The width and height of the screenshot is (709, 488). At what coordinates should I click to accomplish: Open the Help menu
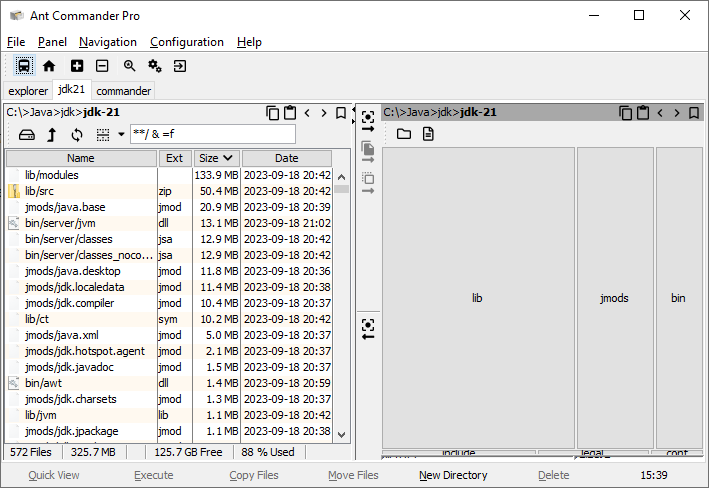249,42
